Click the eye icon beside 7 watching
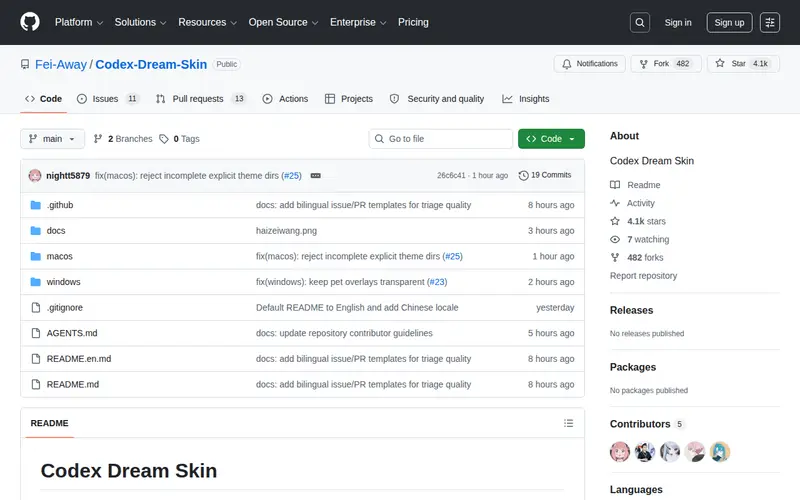The height and width of the screenshot is (500, 800). [615, 239]
